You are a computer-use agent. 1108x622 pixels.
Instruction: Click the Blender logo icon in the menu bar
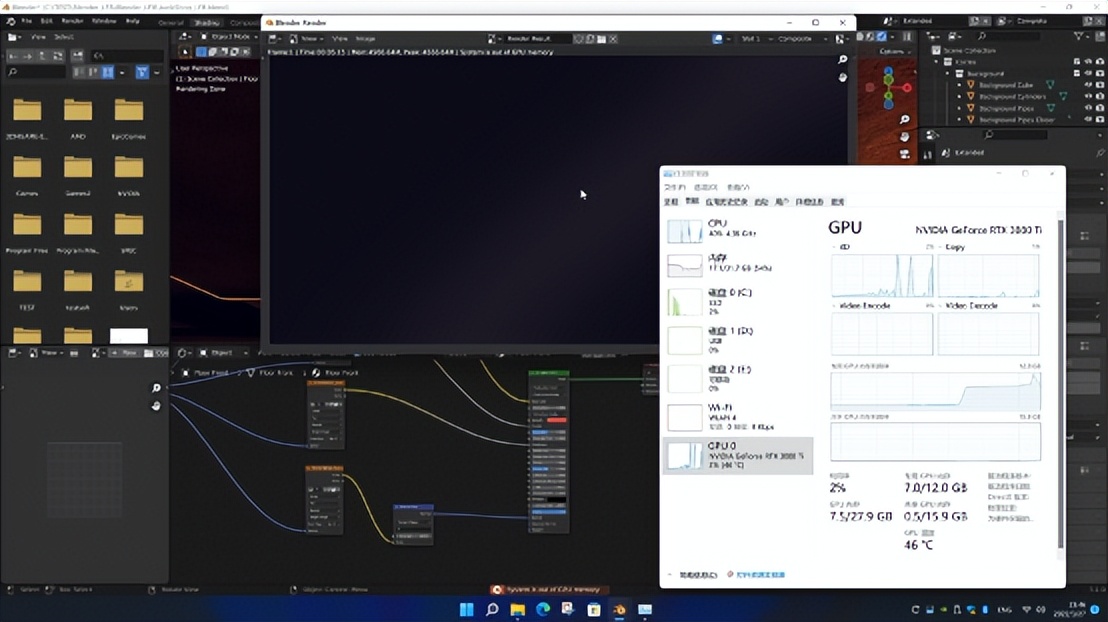[10, 21]
